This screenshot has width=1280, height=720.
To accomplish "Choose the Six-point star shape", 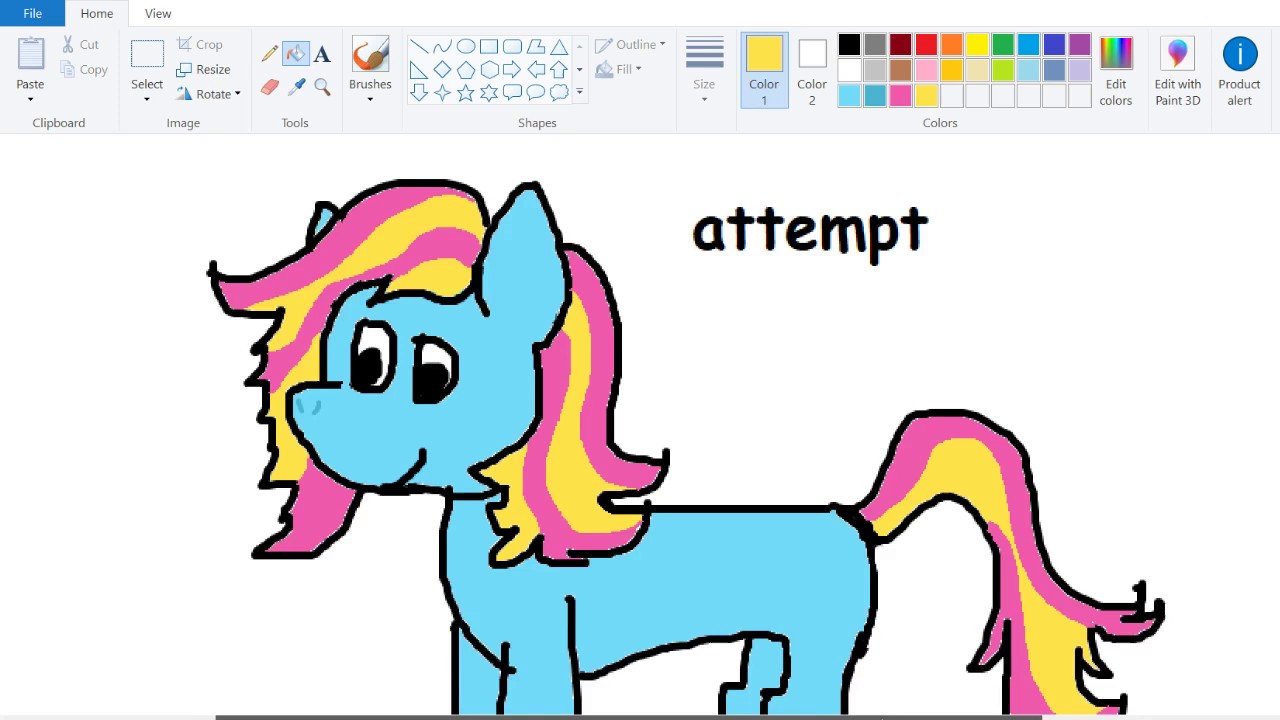I will [489, 93].
